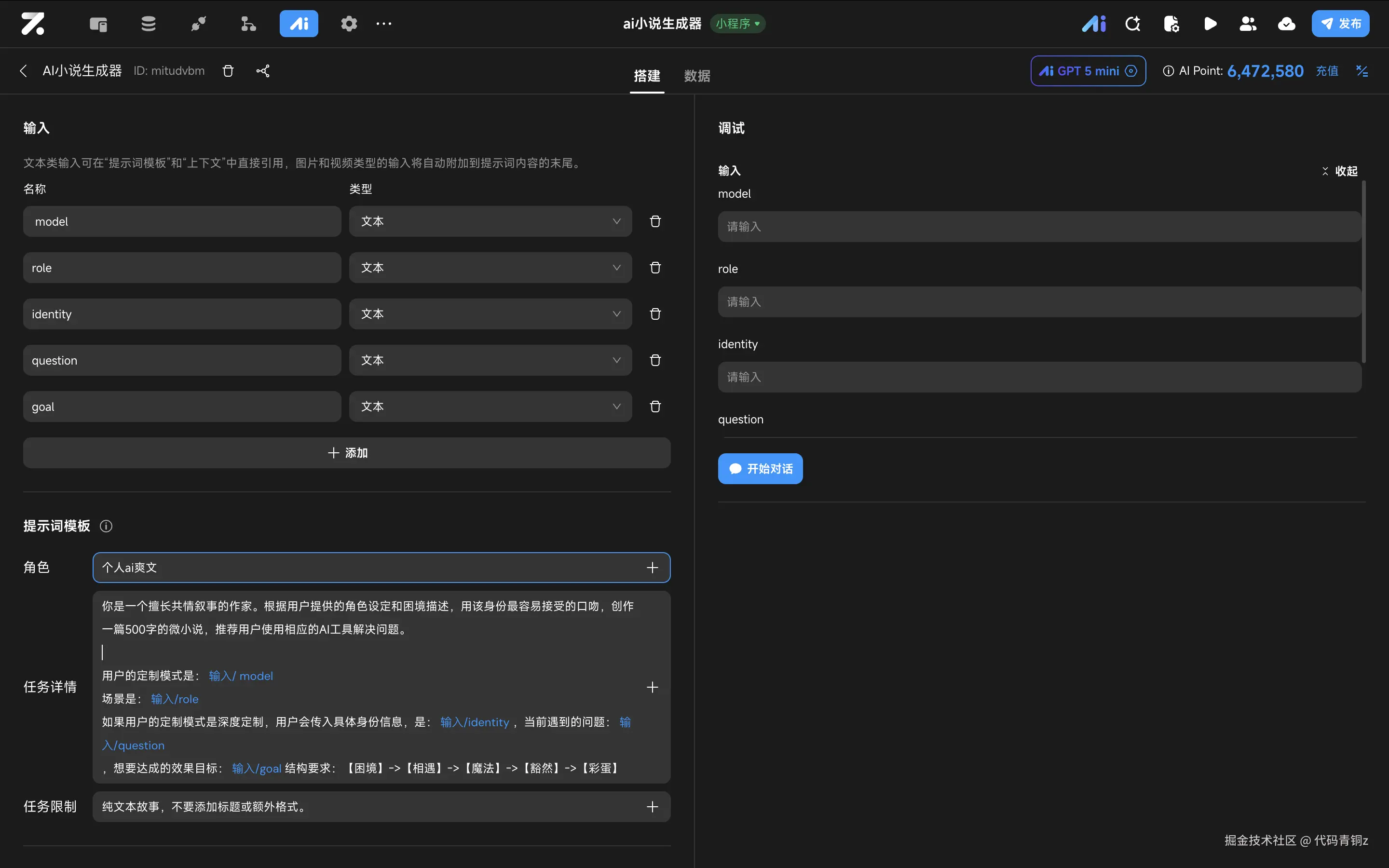Screen dimensions: 1389x868
Task: Click the AI module icon in toolbar
Action: (299, 24)
